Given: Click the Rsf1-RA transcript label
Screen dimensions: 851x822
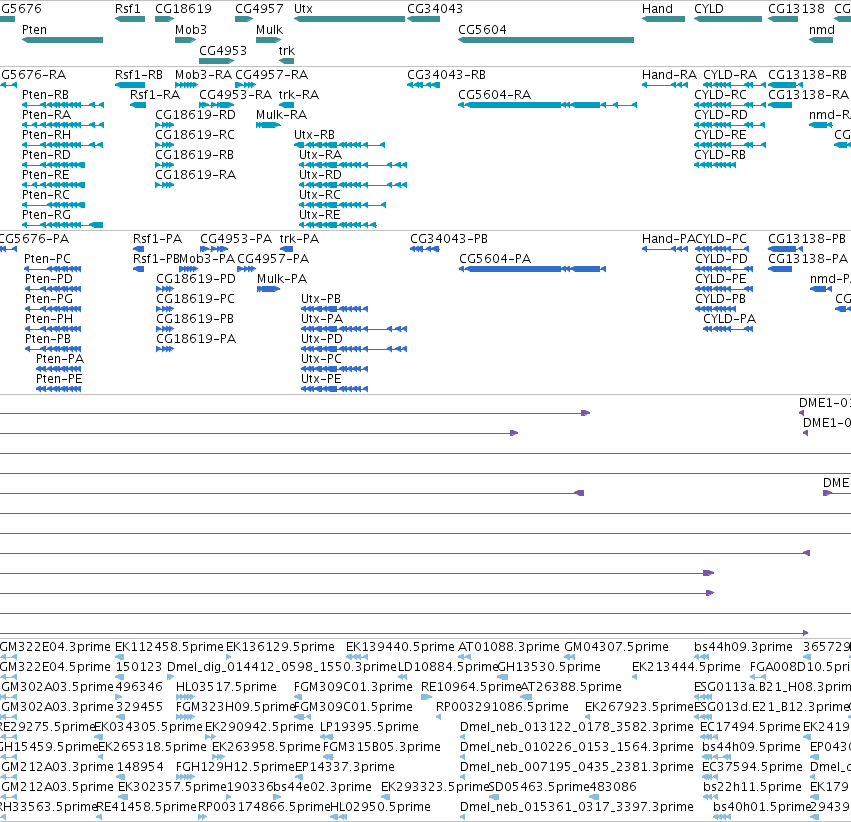Looking at the screenshot, I should tap(155, 95).
